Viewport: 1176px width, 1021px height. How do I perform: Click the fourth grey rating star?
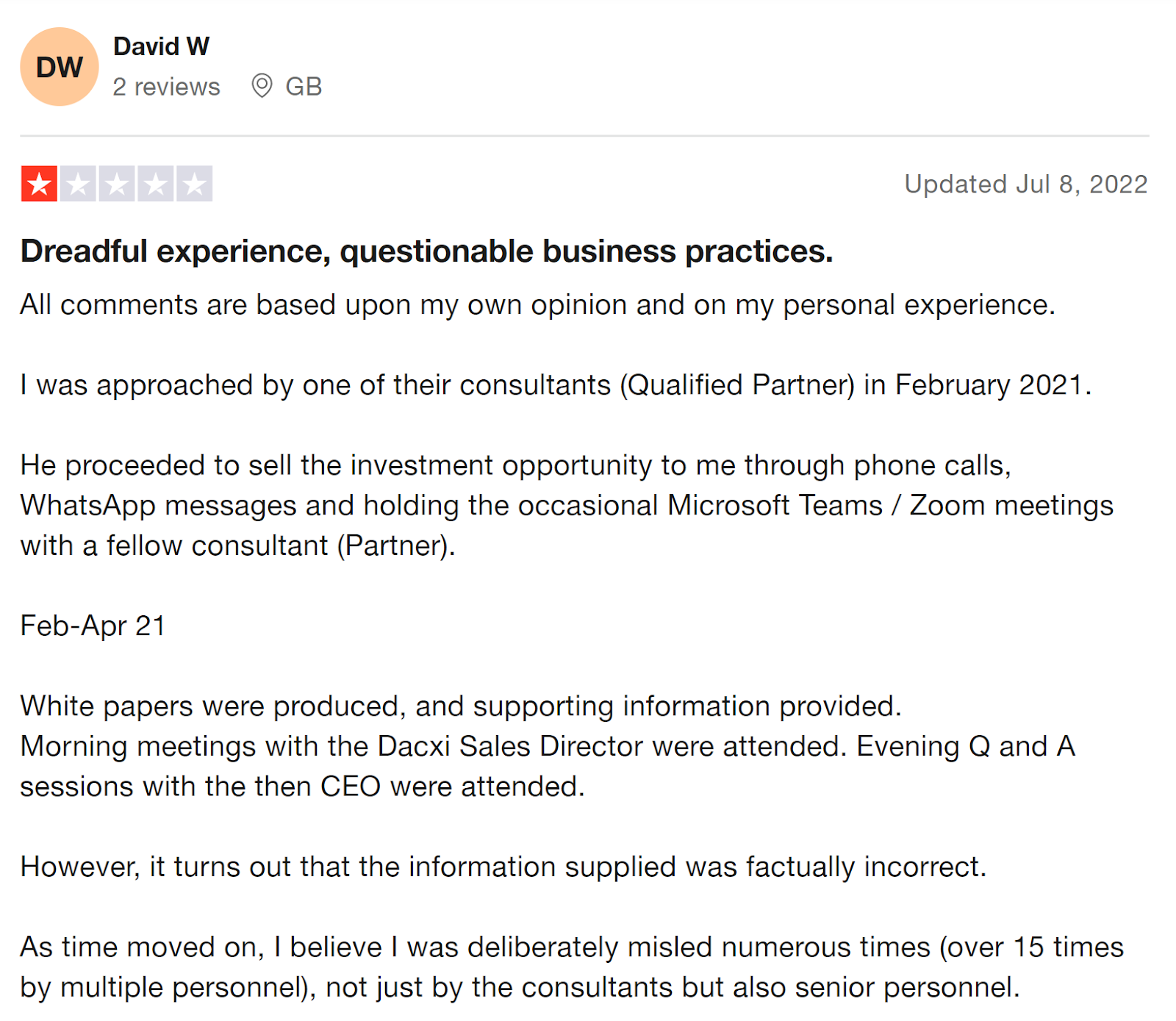(x=156, y=184)
